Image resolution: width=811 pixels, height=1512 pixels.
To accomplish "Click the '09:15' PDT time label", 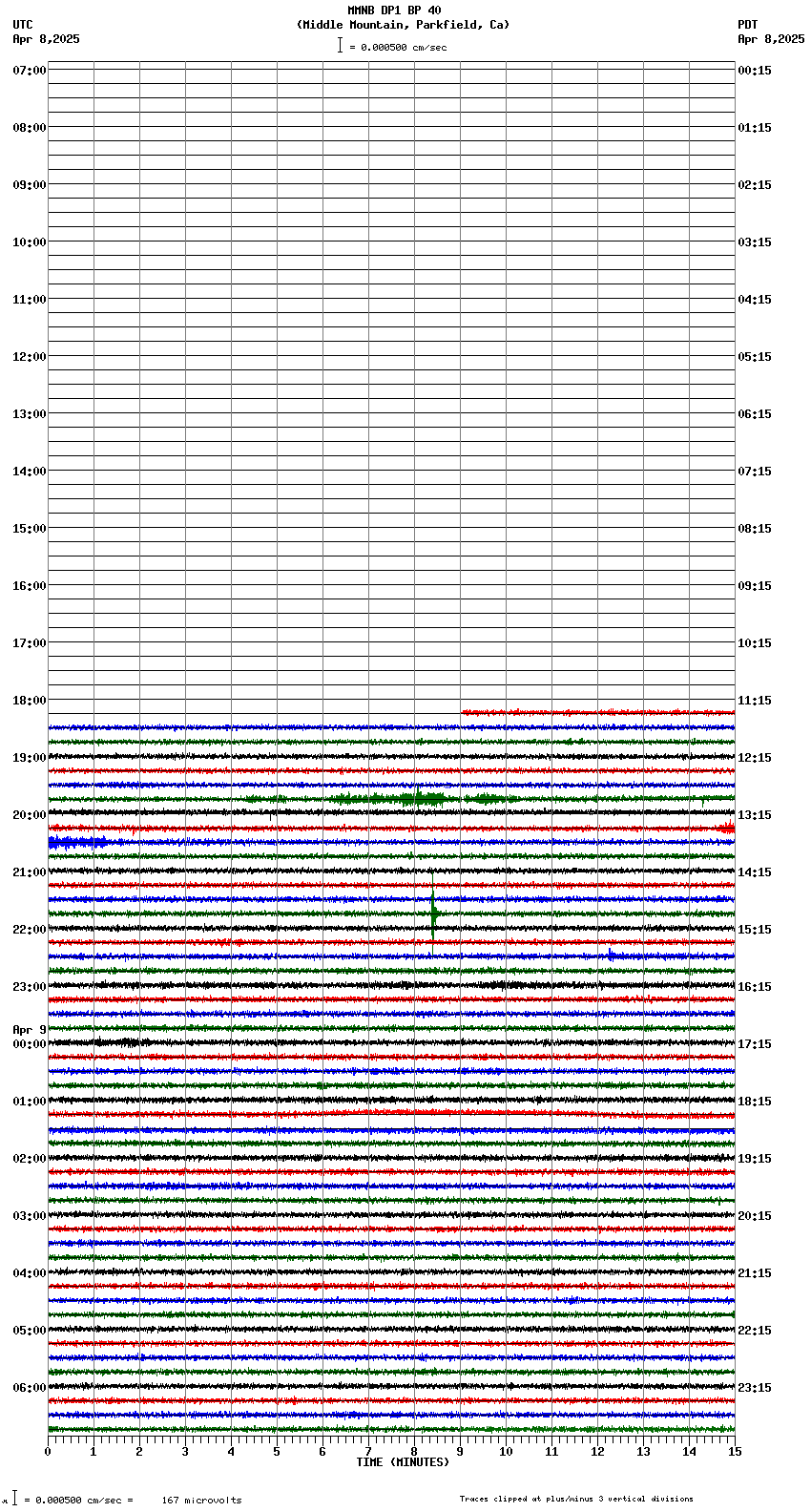I will point(755,586).
